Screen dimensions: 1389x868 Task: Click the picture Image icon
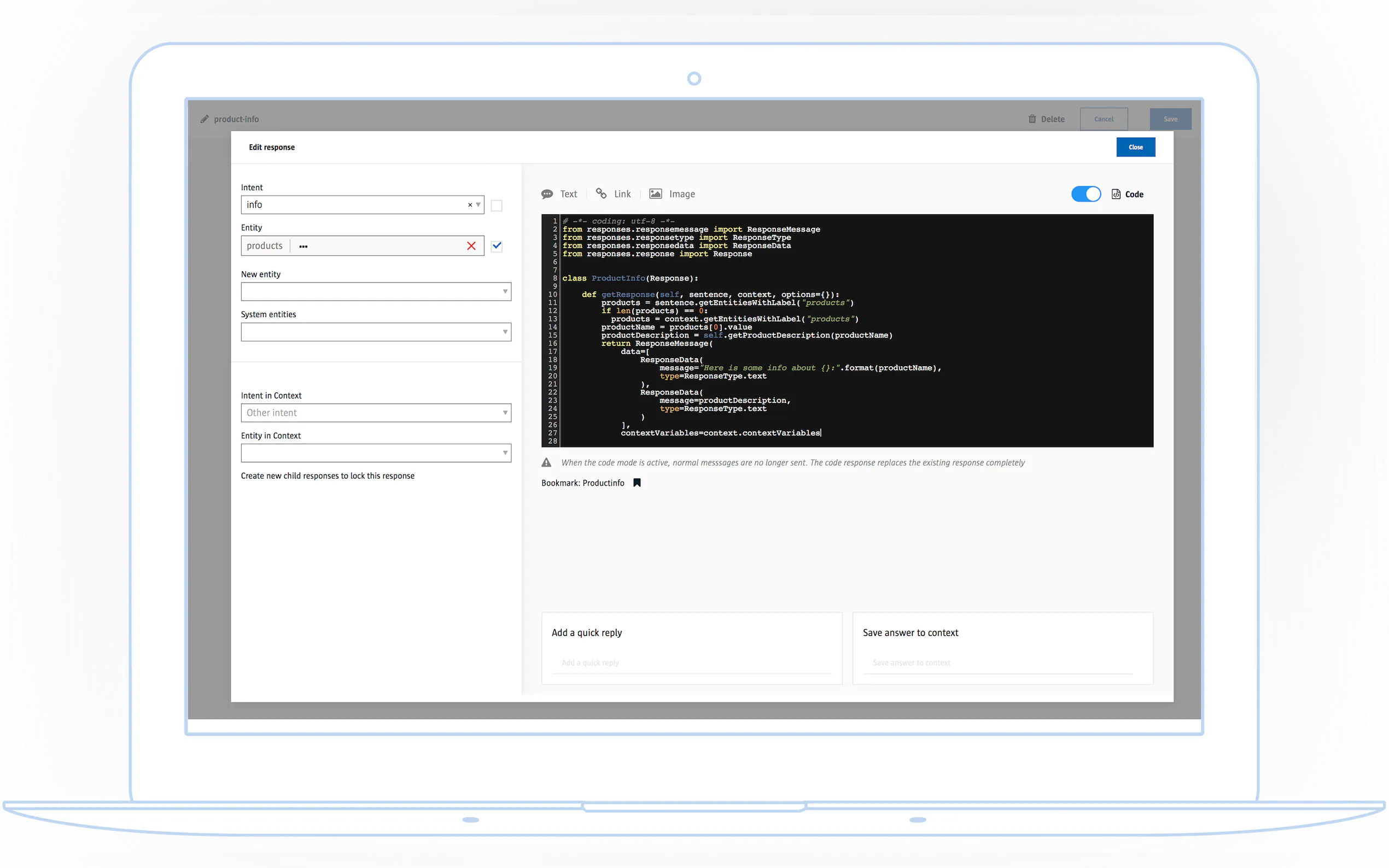(656, 194)
